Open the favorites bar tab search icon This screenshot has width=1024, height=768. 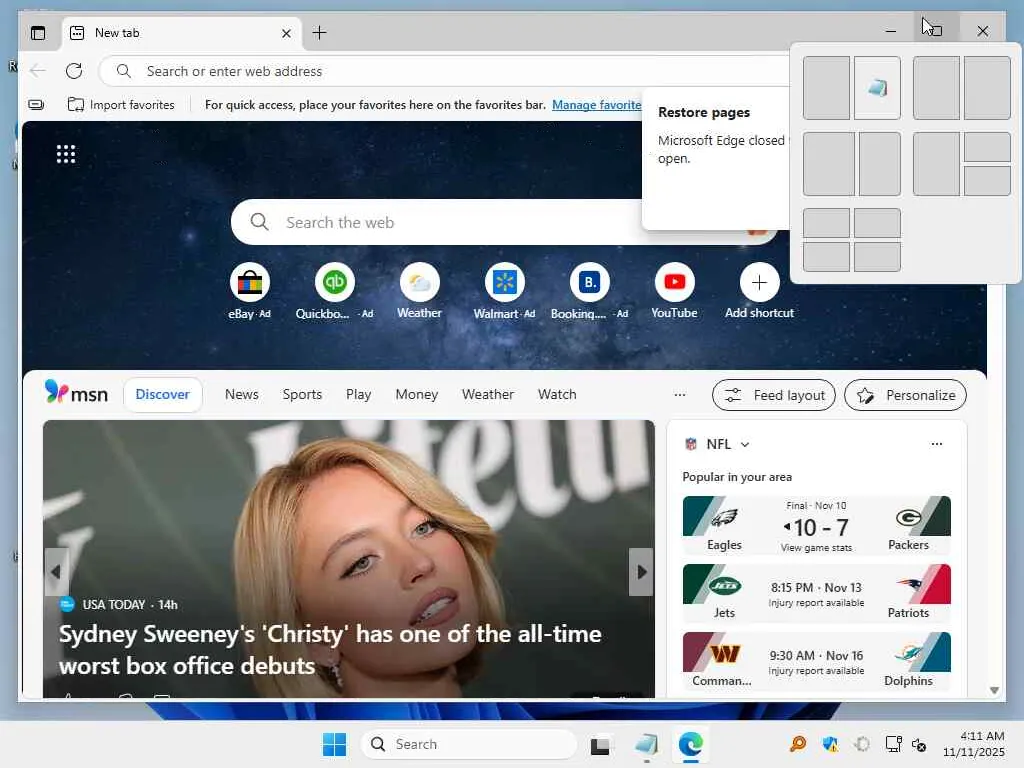(37, 104)
